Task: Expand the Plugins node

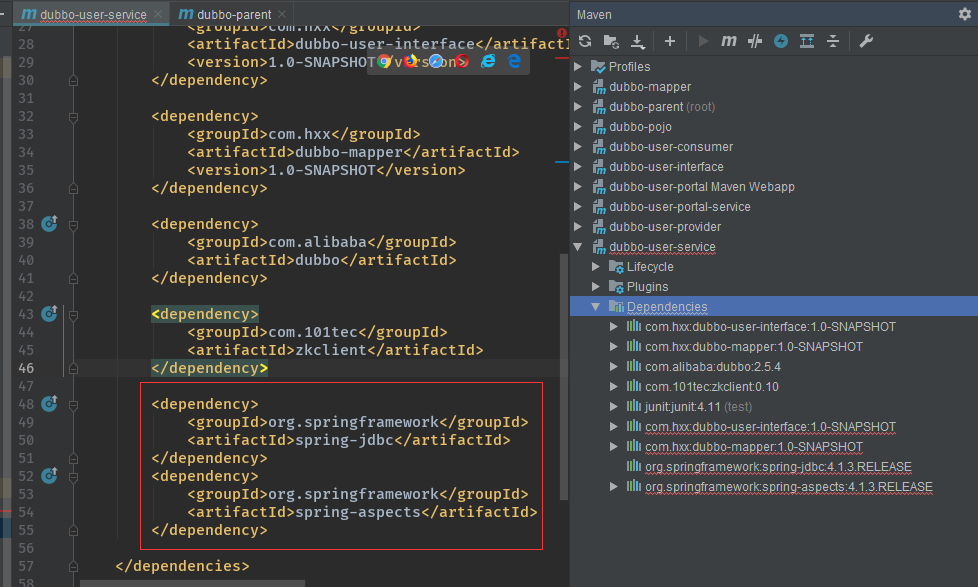Action: click(596, 286)
